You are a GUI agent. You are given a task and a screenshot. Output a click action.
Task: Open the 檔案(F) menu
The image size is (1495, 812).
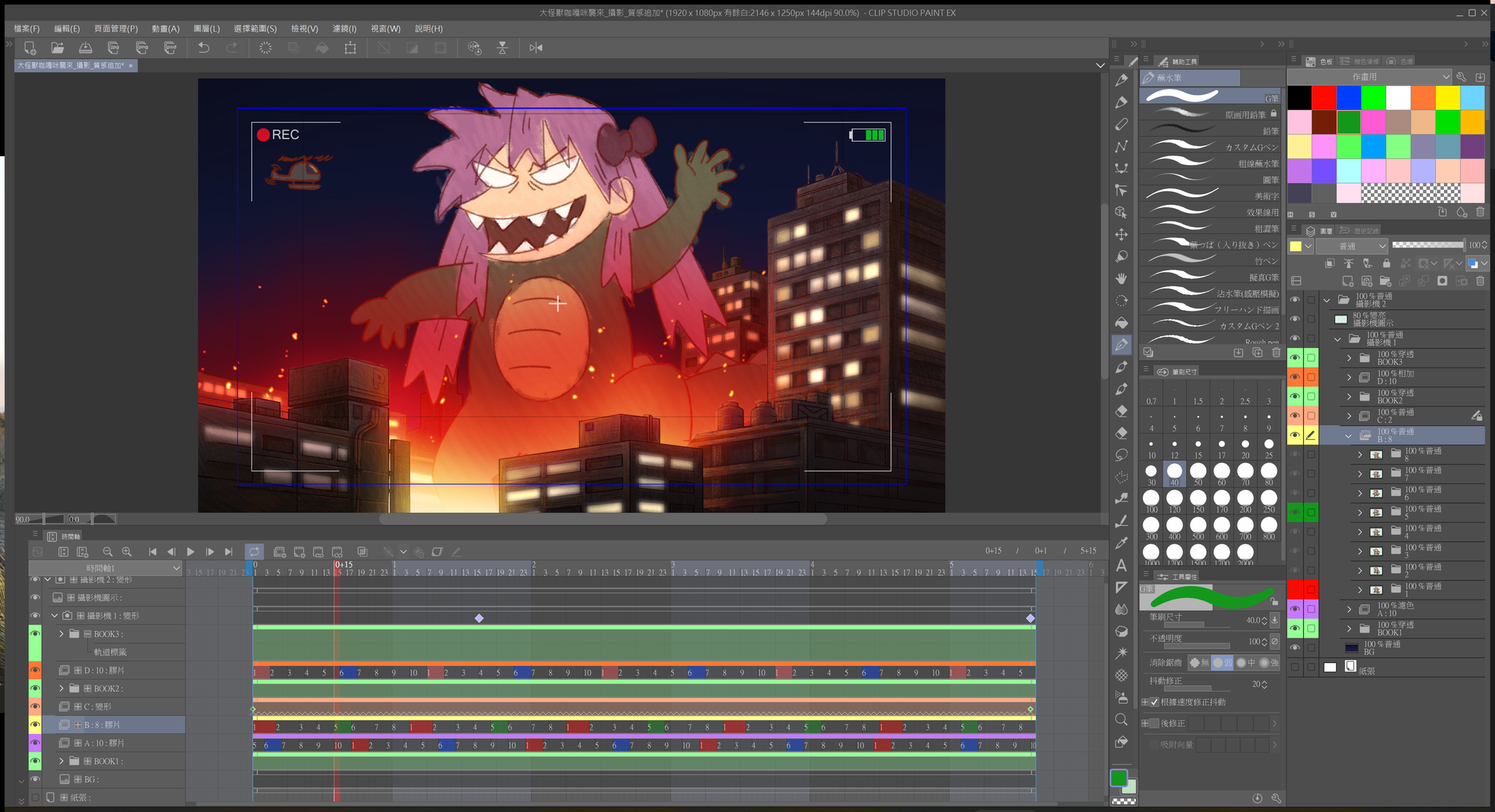(27, 28)
